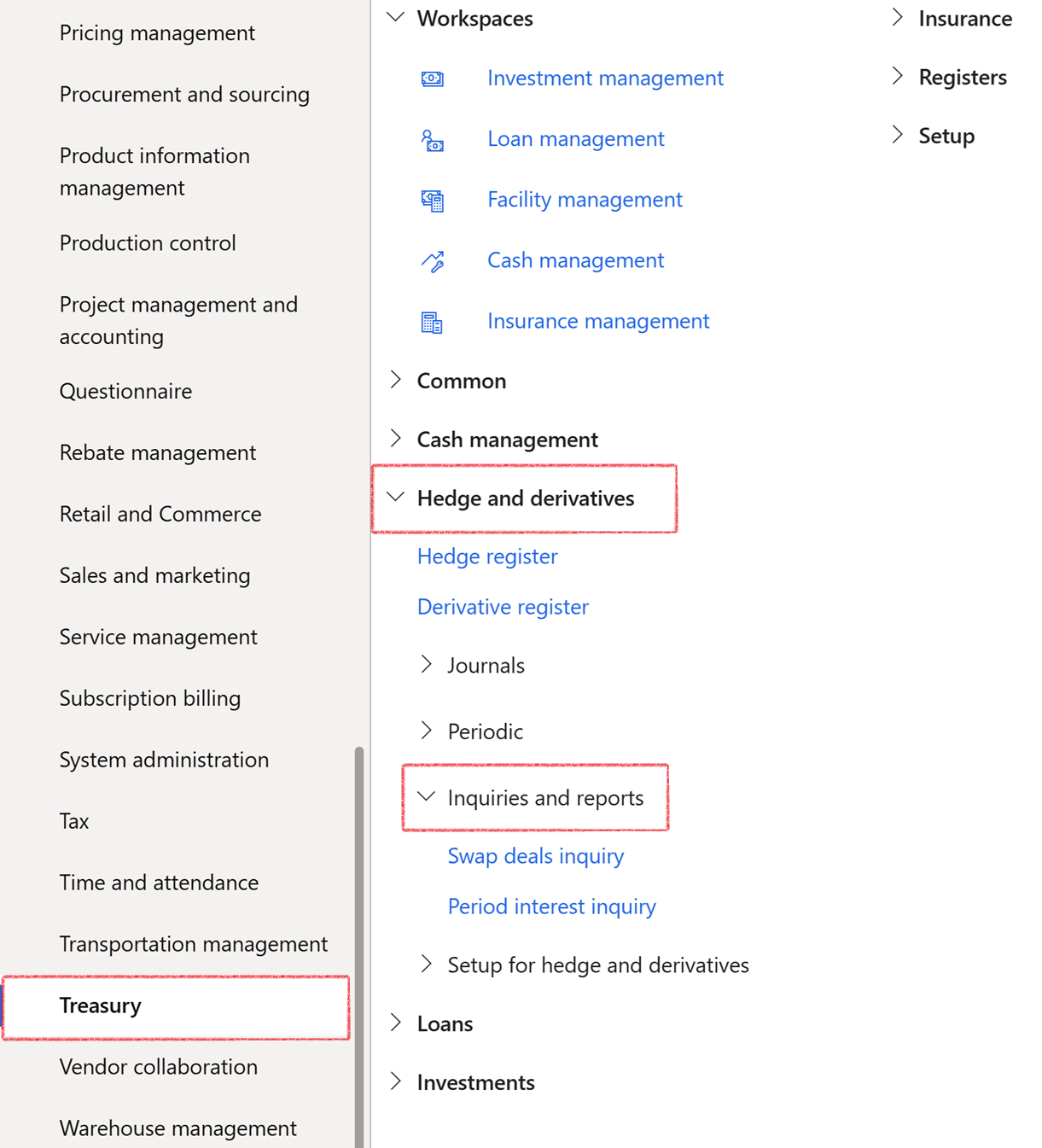Collapse Inquiries and reports chevron

tap(426, 796)
